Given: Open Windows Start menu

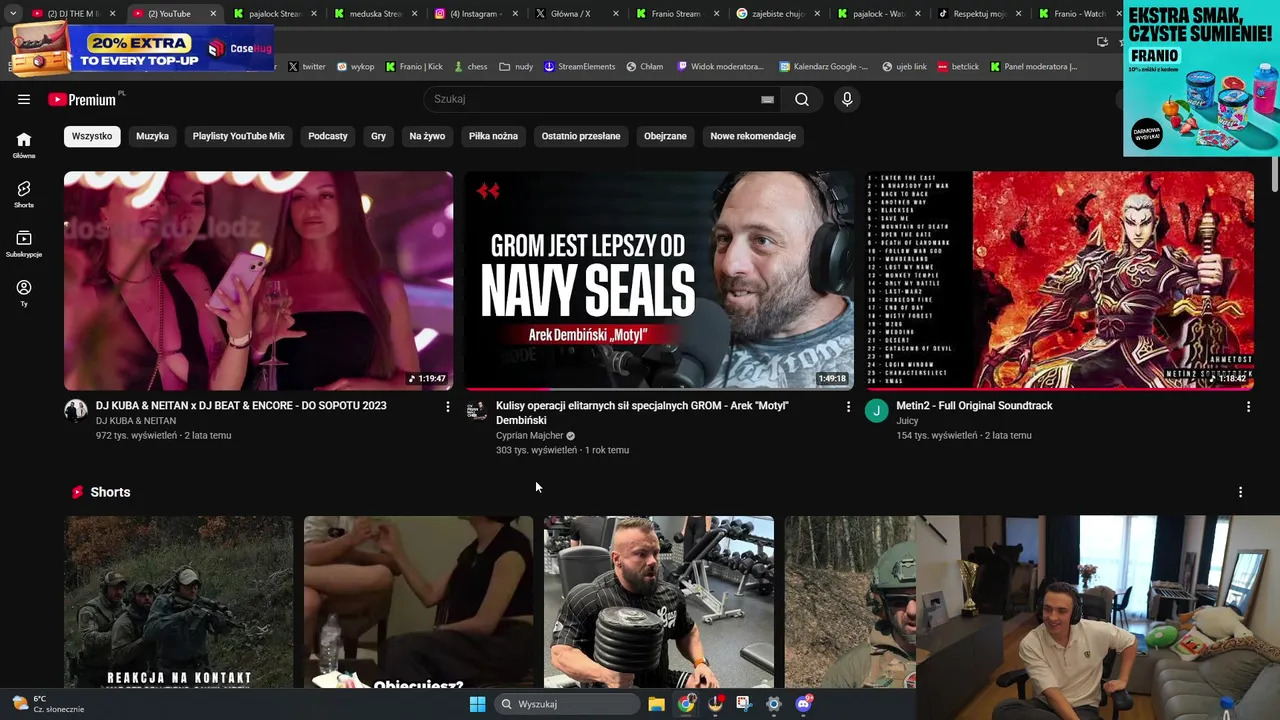Looking at the screenshot, I should [x=478, y=704].
